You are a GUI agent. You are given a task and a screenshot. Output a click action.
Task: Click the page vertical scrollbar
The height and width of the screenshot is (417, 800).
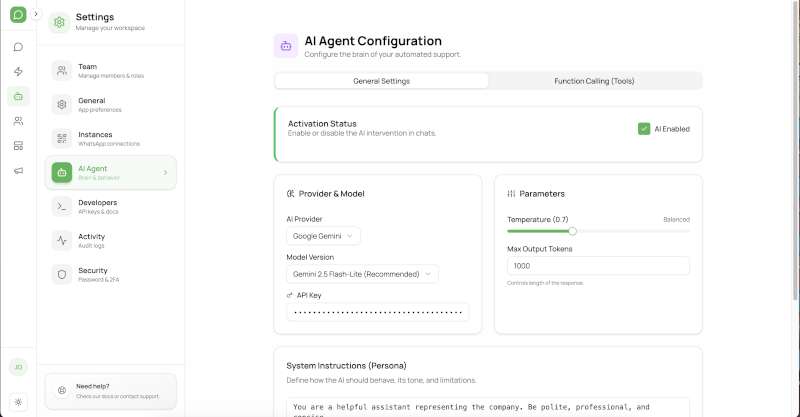point(795,151)
